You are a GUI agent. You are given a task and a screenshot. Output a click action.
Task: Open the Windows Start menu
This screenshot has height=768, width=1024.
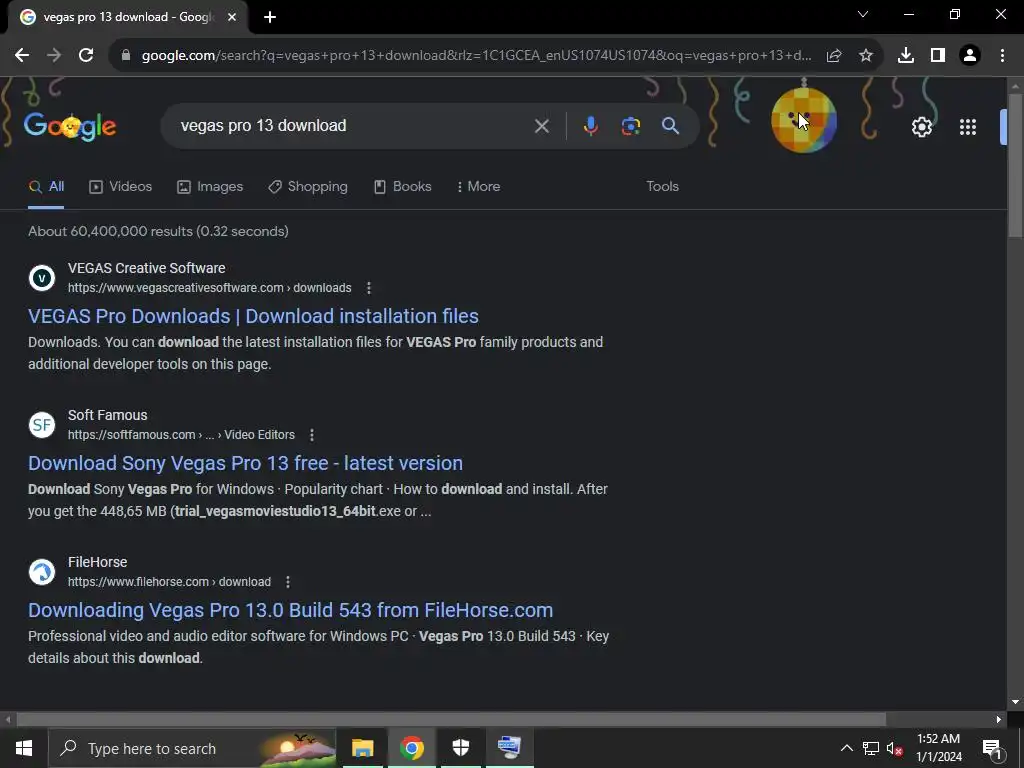24,748
